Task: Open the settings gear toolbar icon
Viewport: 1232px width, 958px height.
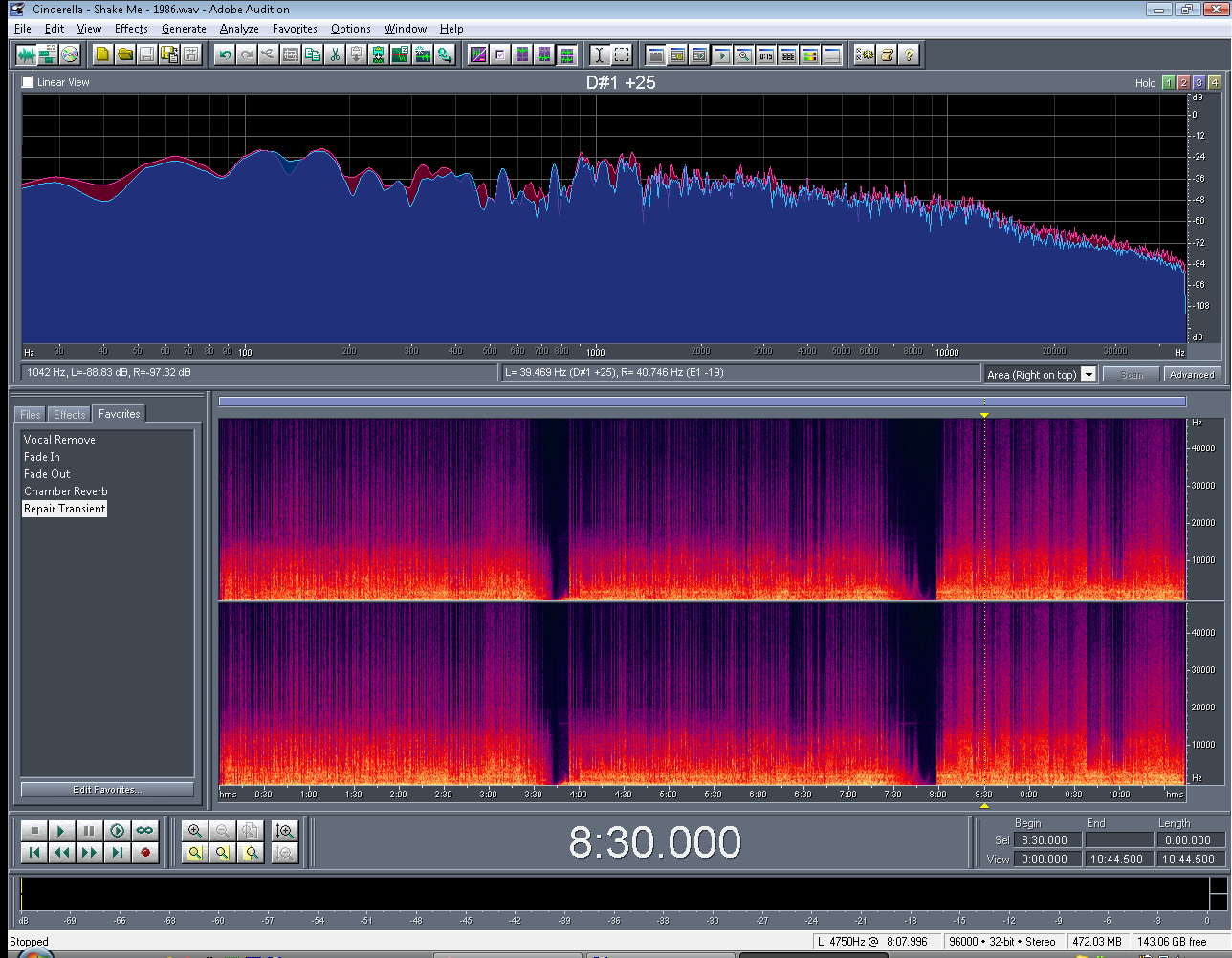Action: pos(865,54)
